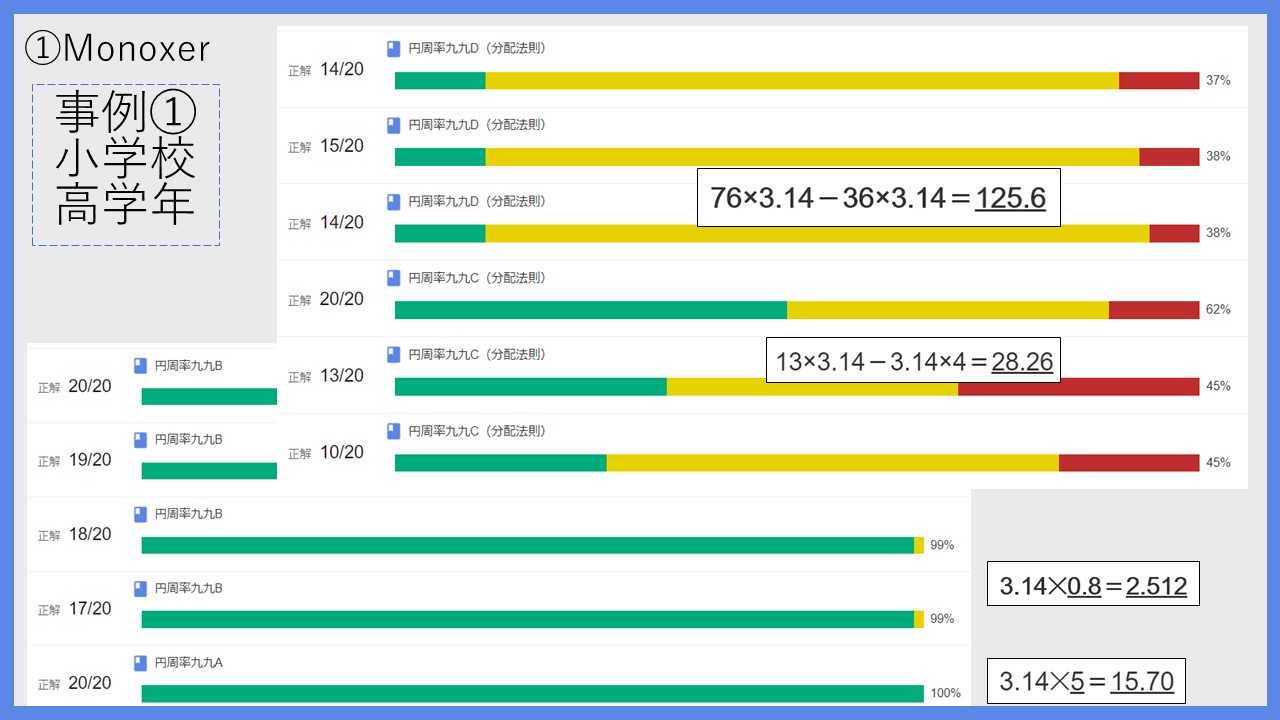
Task: Click the 100% percentage label
Action: tap(946, 693)
